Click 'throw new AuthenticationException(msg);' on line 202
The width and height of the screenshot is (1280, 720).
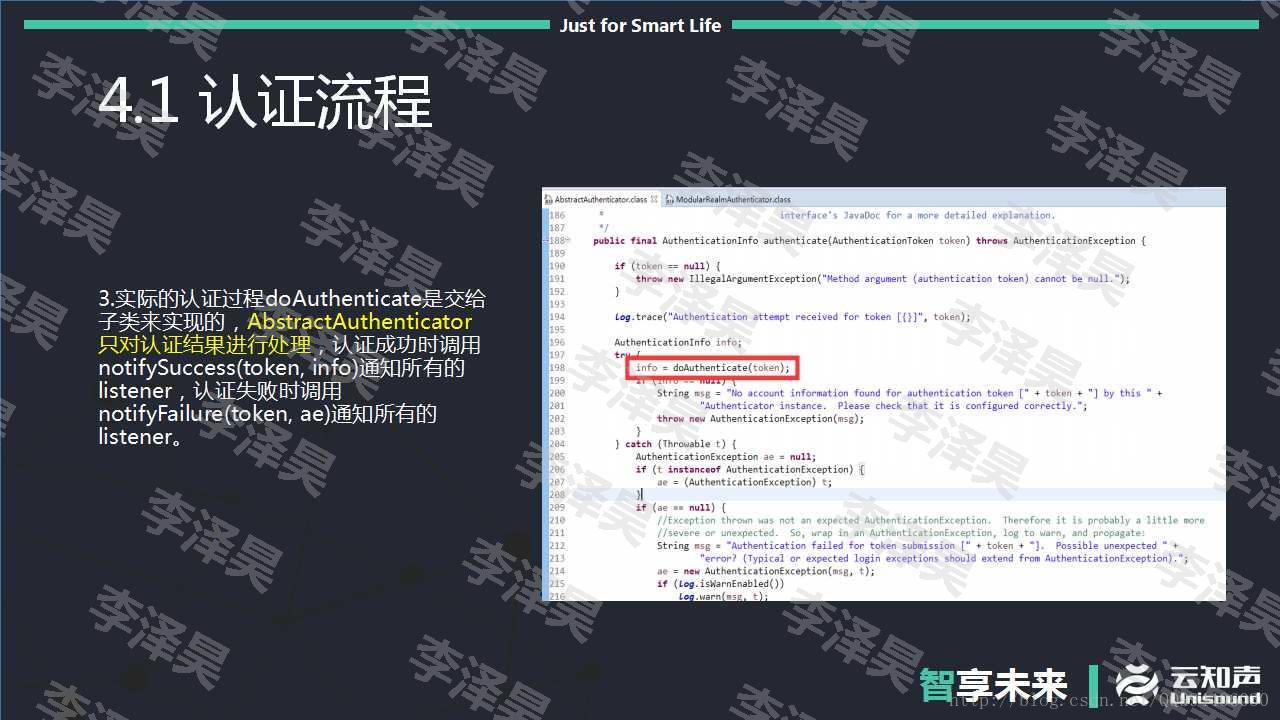(x=760, y=419)
